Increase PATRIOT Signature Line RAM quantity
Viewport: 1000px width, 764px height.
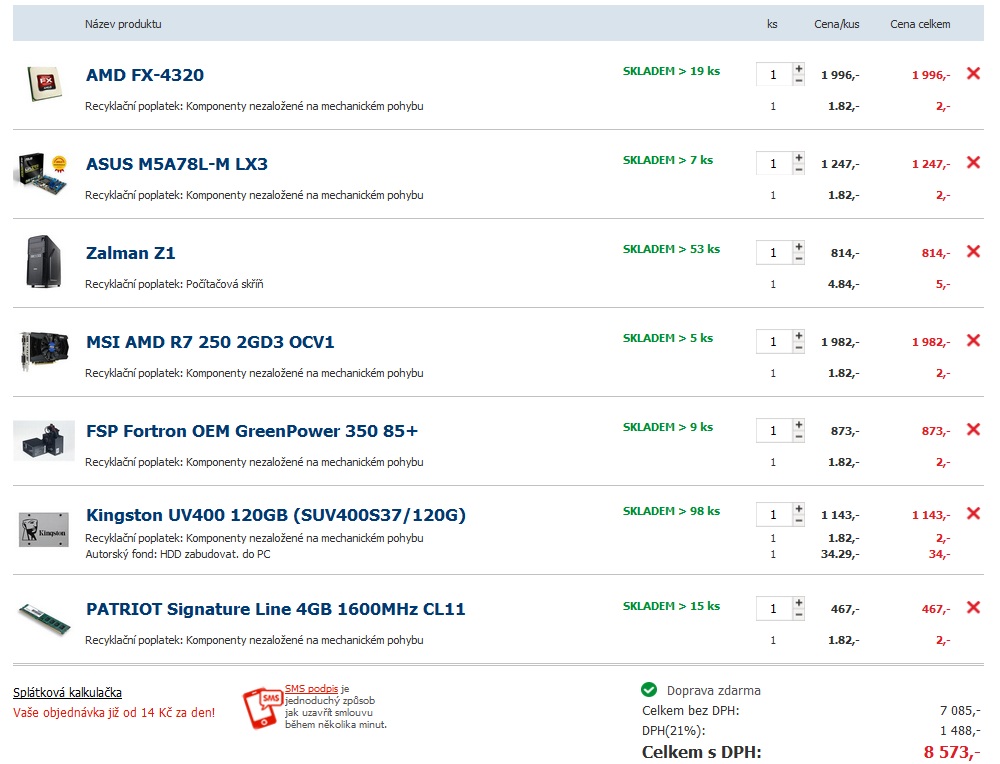pos(798,603)
